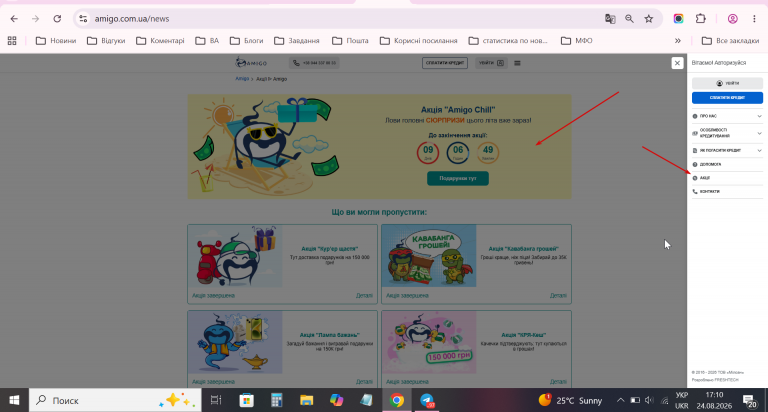Open the 'Коментарі' bookmarks folder

point(160,41)
